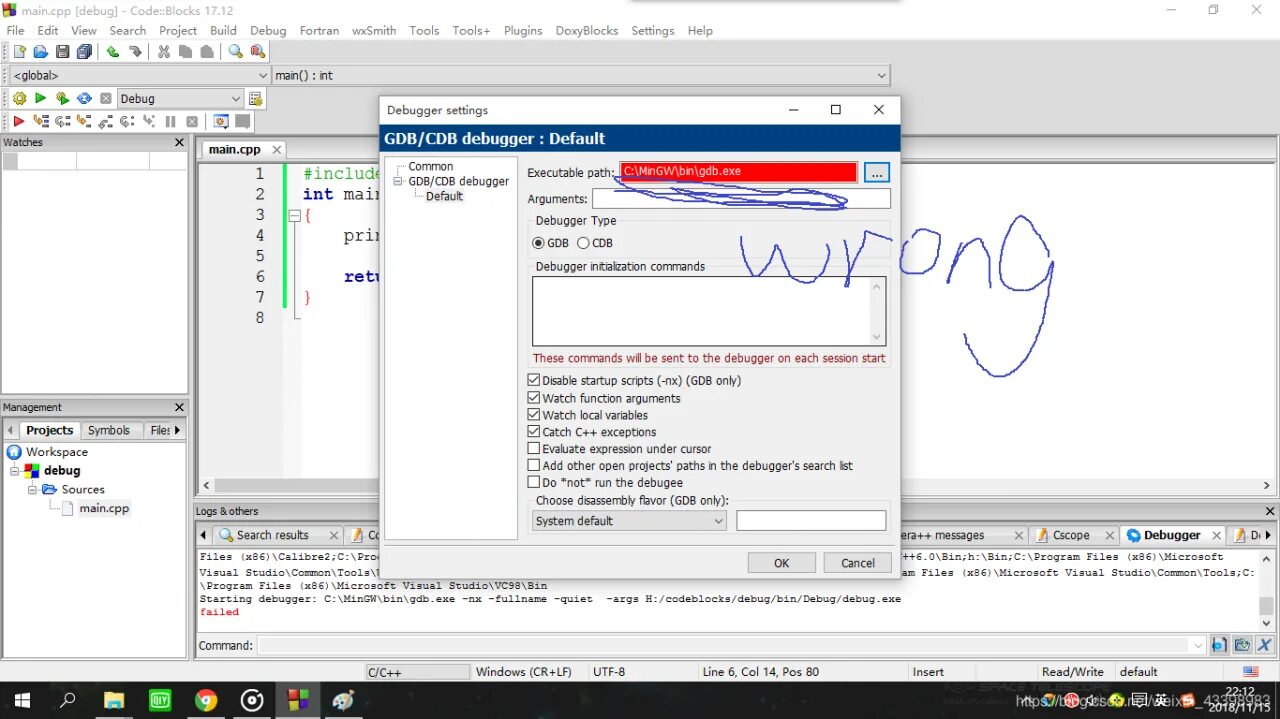
Task: Collapse the debug project node
Action: coord(15,470)
